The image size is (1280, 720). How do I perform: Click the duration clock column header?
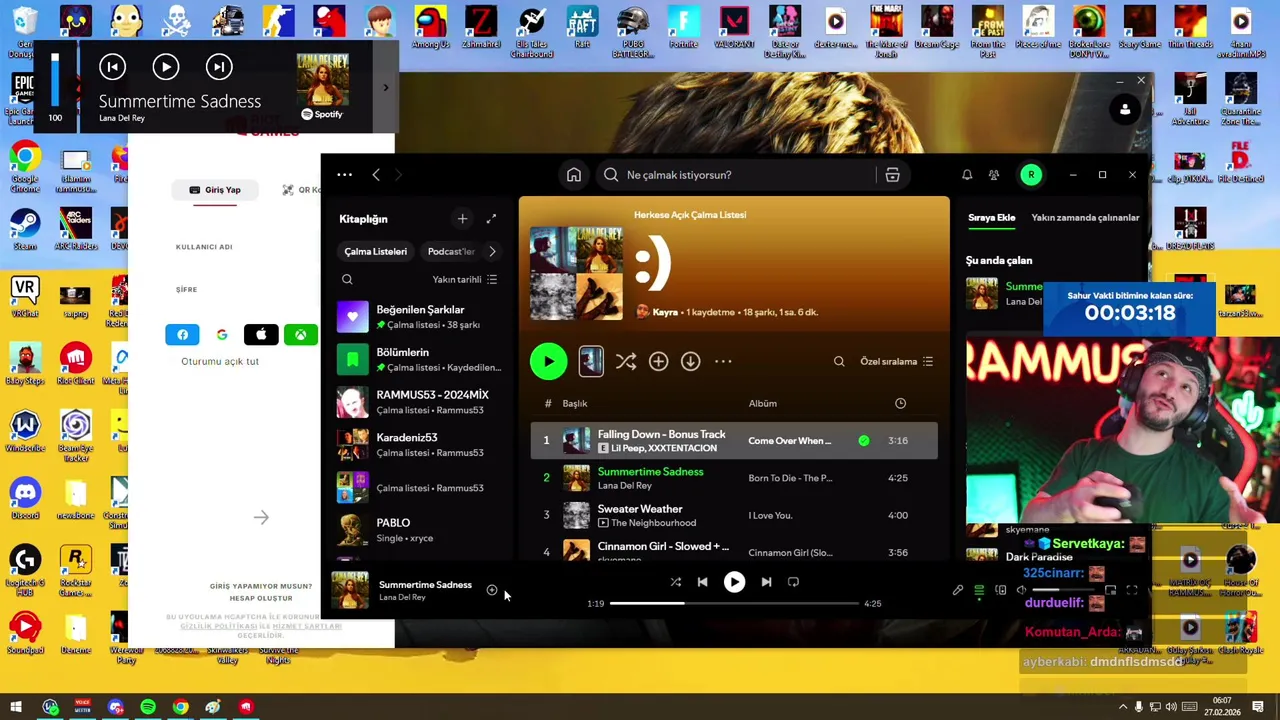click(900, 403)
